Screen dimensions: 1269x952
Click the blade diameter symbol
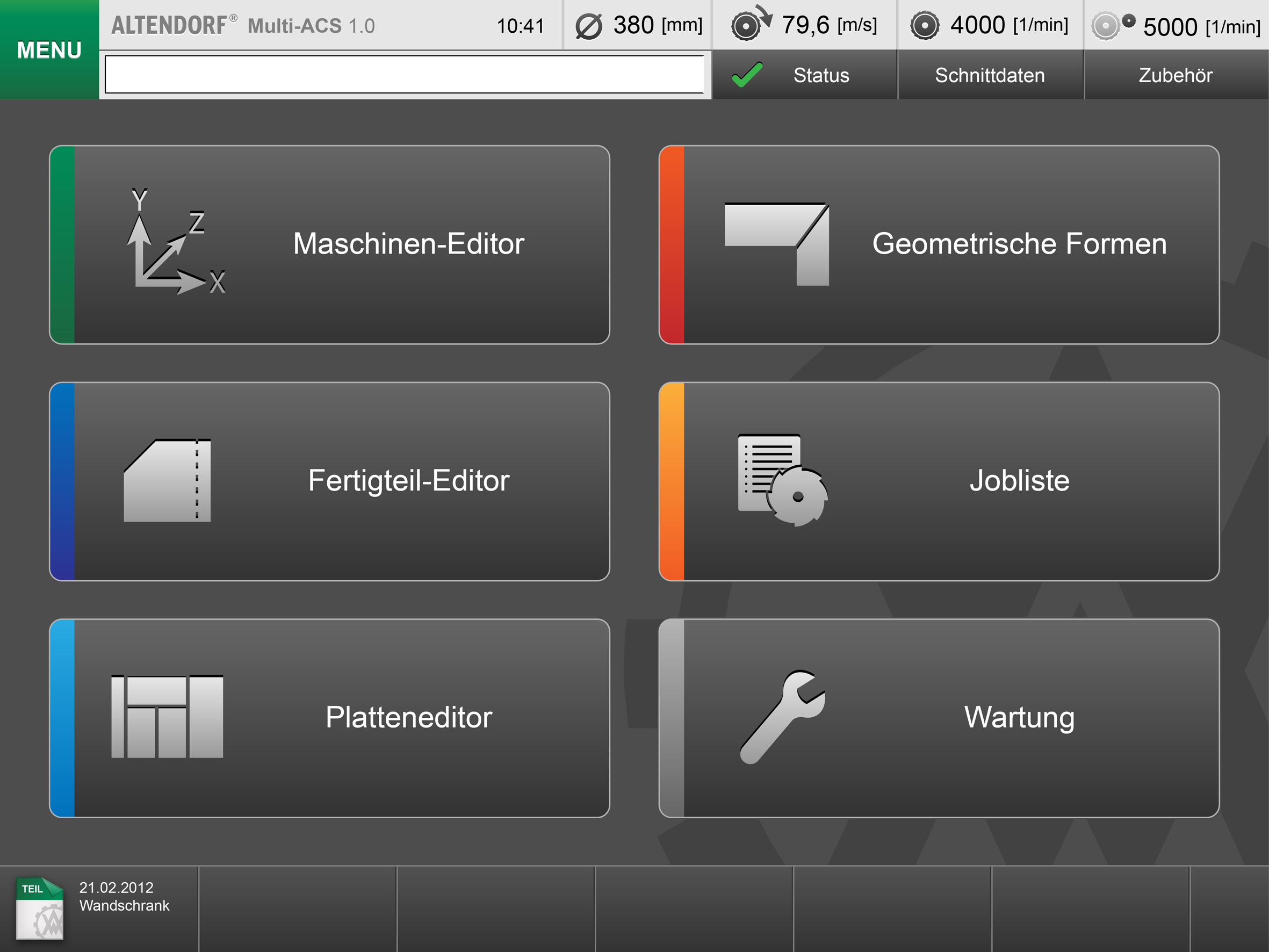point(589,26)
